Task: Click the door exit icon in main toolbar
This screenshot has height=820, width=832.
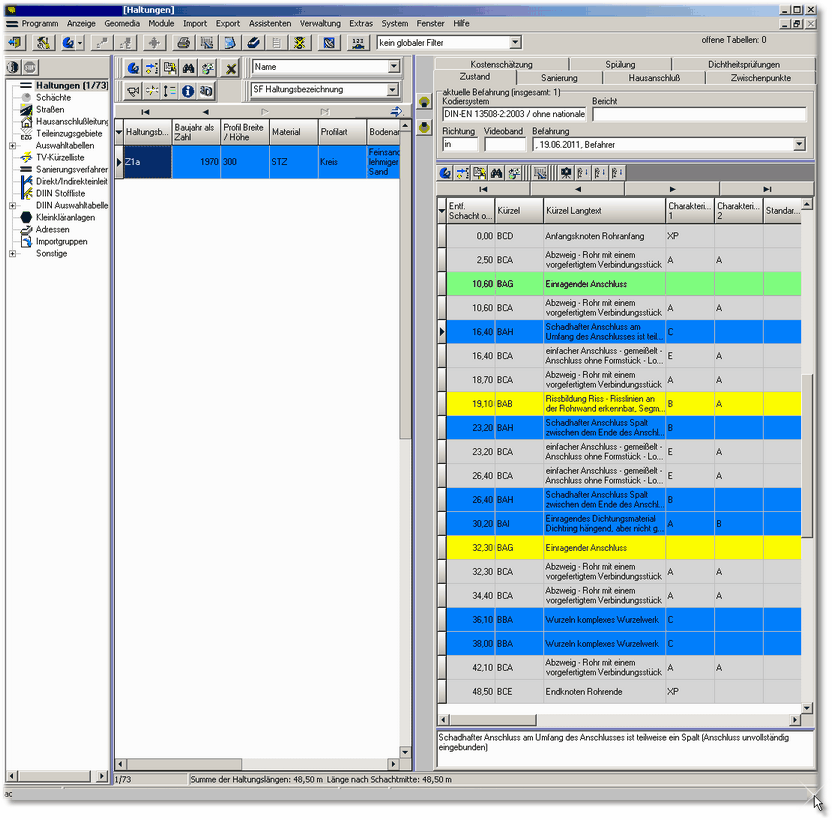Action: [x=15, y=43]
